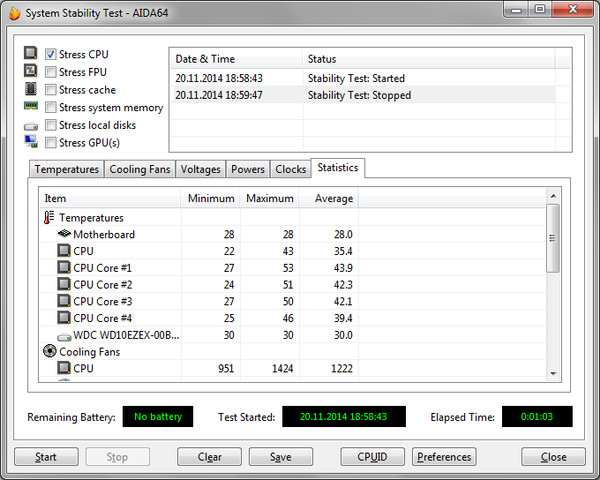The width and height of the screenshot is (600, 480).
Task: Click the fan icon beside Cooling Fans
Action: tap(49, 352)
